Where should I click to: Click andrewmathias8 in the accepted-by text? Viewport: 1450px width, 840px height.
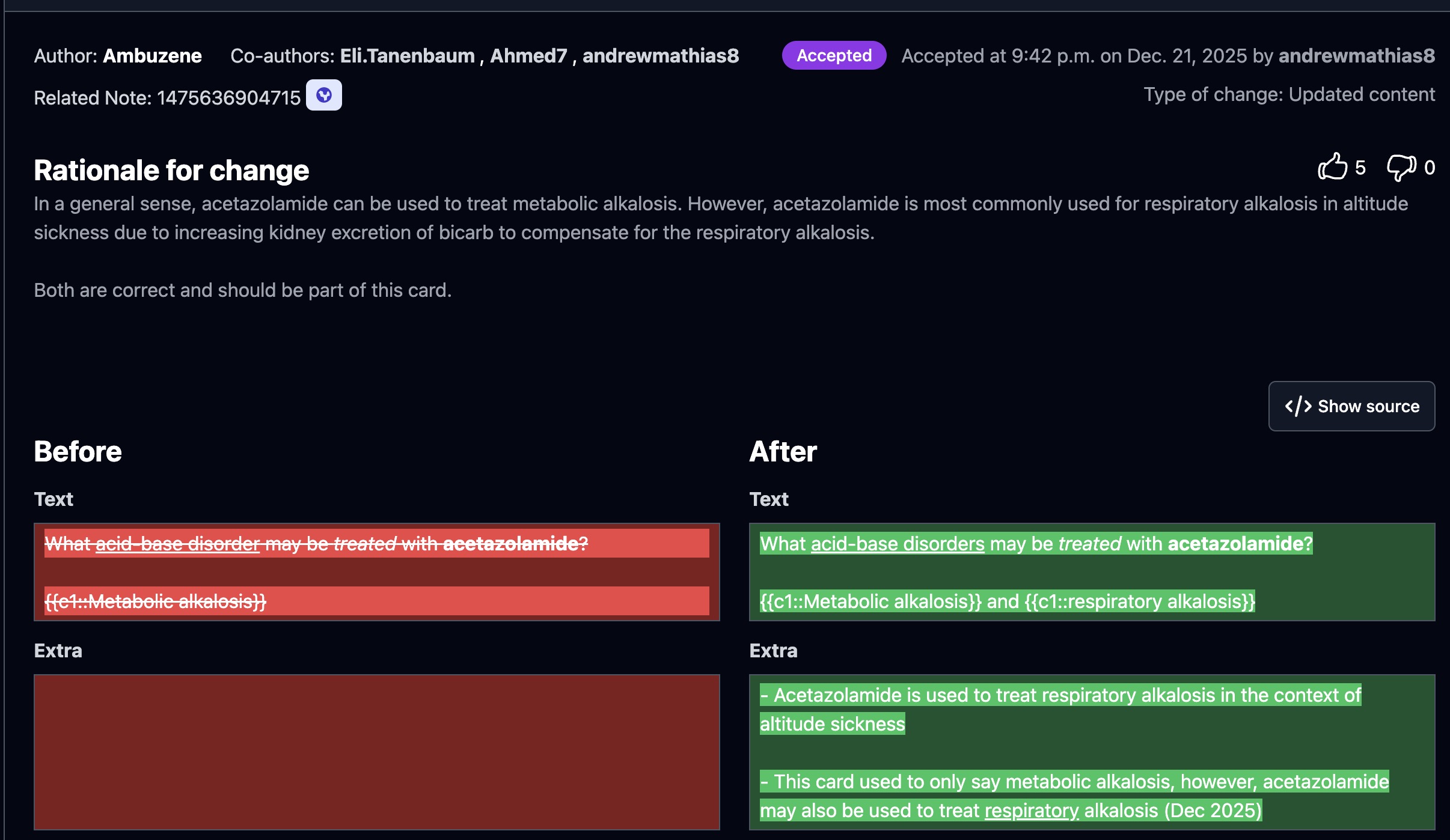coord(1356,56)
